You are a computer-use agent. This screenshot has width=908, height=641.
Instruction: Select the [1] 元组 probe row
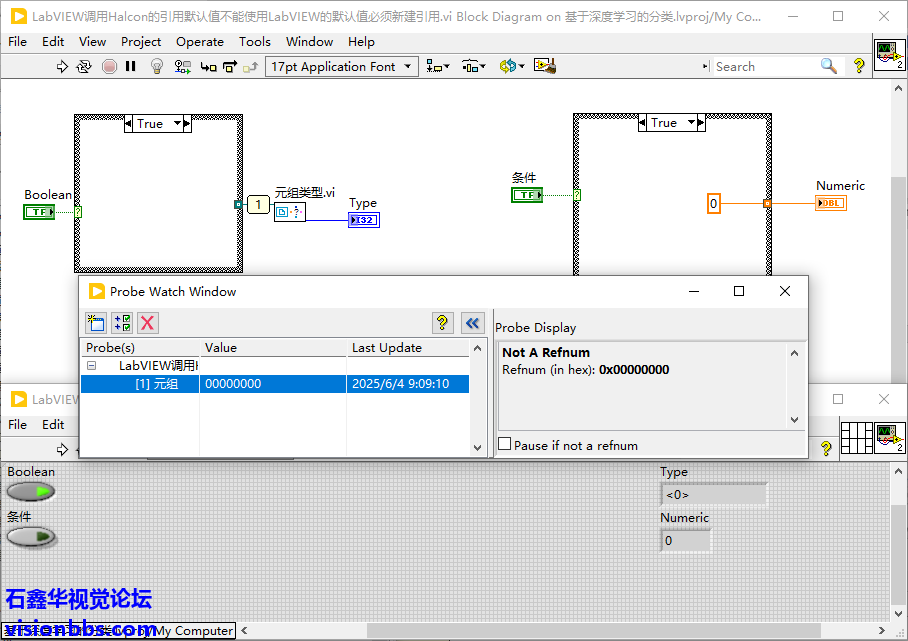156,384
